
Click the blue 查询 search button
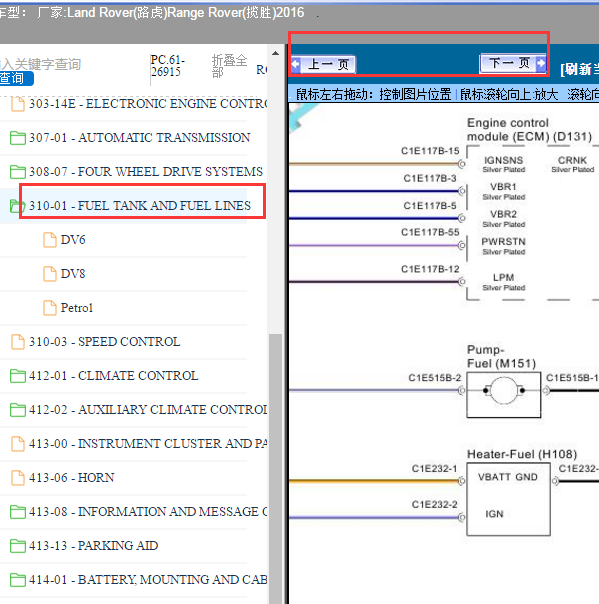point(15,78)
